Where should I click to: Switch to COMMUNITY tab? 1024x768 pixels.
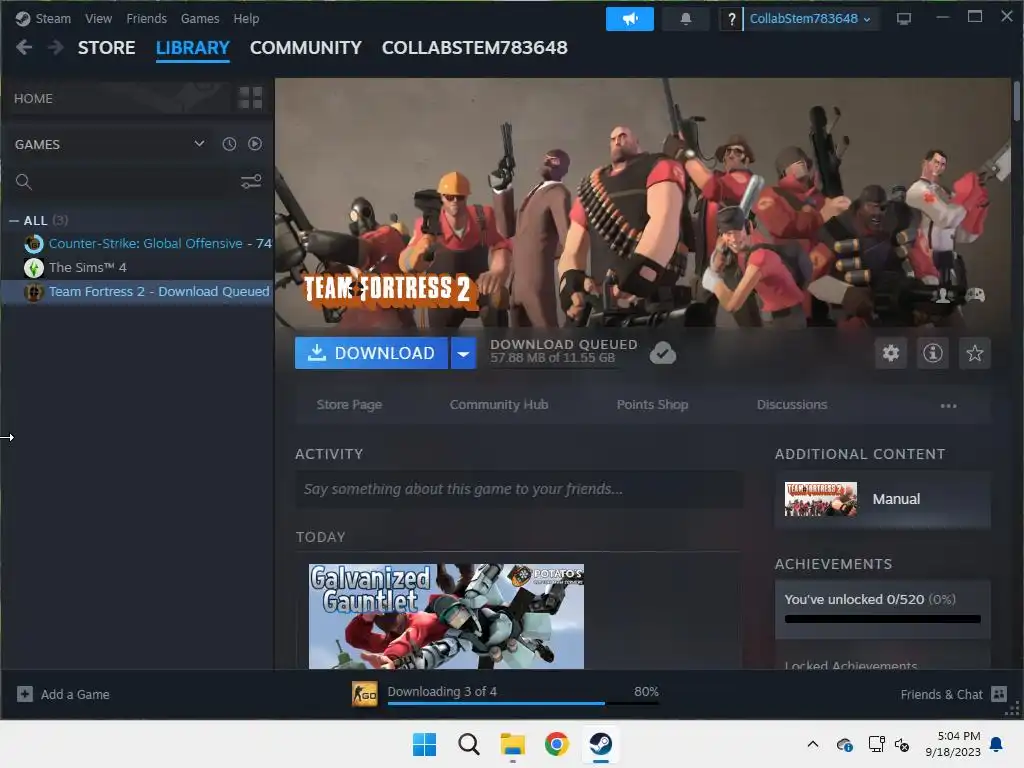coord(306,48)
